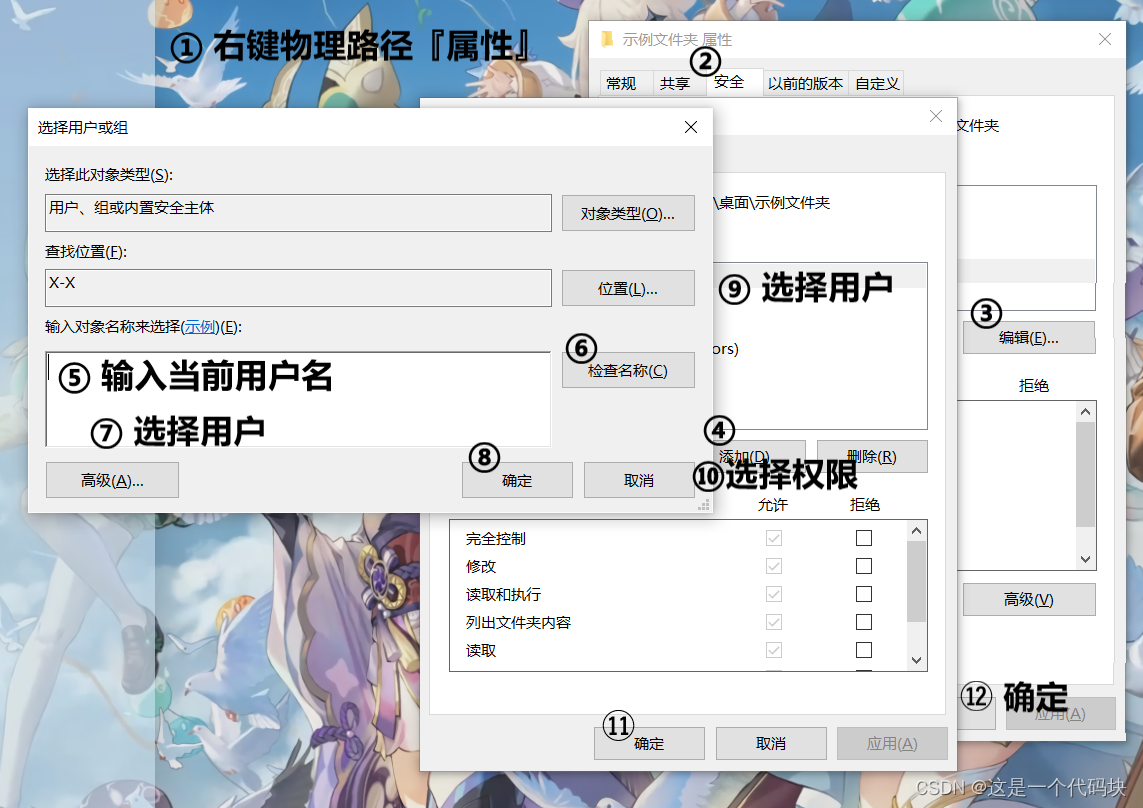
Task: Tick the deny checkbox for 读取和执行
Action: pos(864,594)
